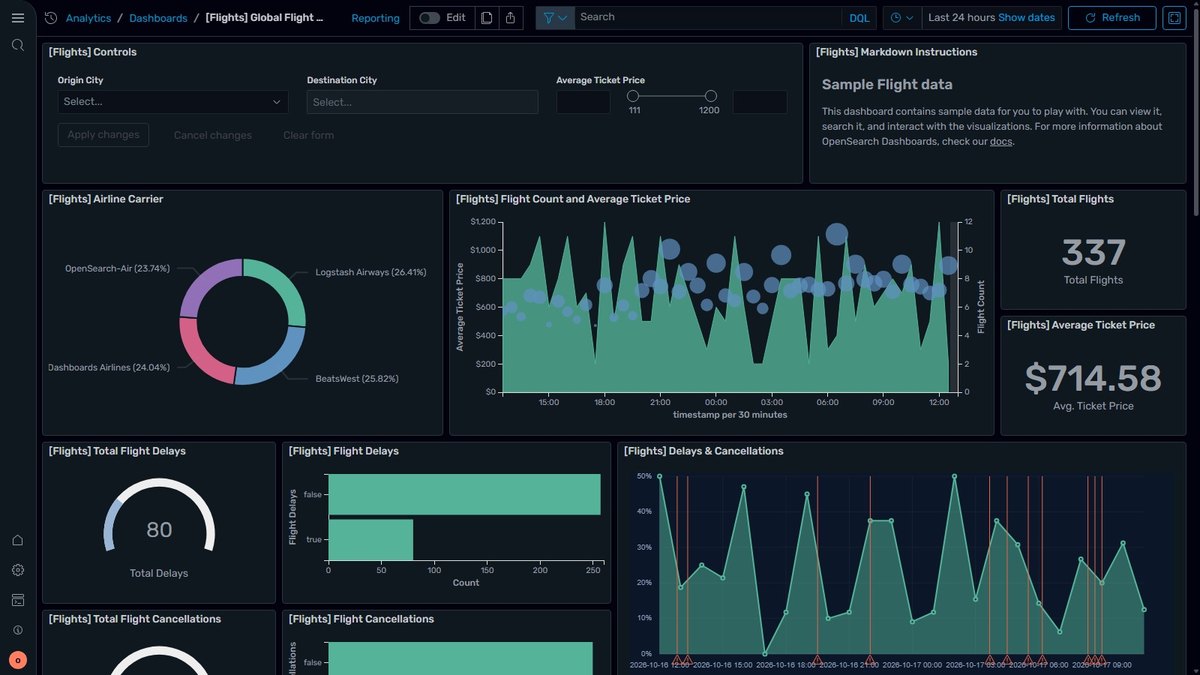Click the clone dashboard icon
Viewport: 1200px width, 675px height.
[486, 18]
